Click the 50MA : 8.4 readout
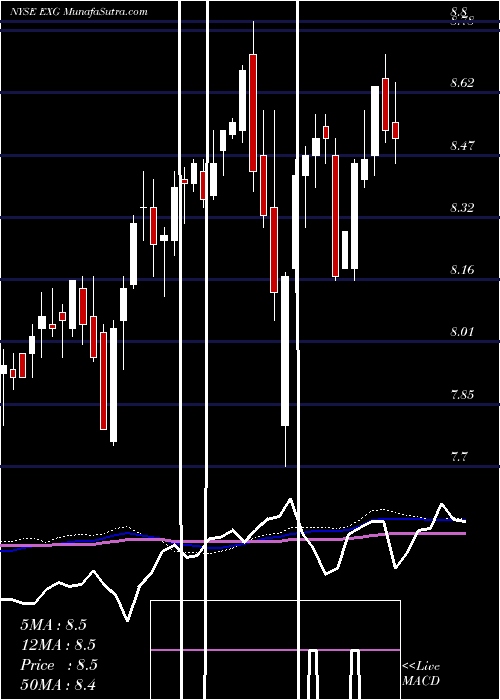Image resolution: width=500 pixels, height=700 pixels. point(58,684)
